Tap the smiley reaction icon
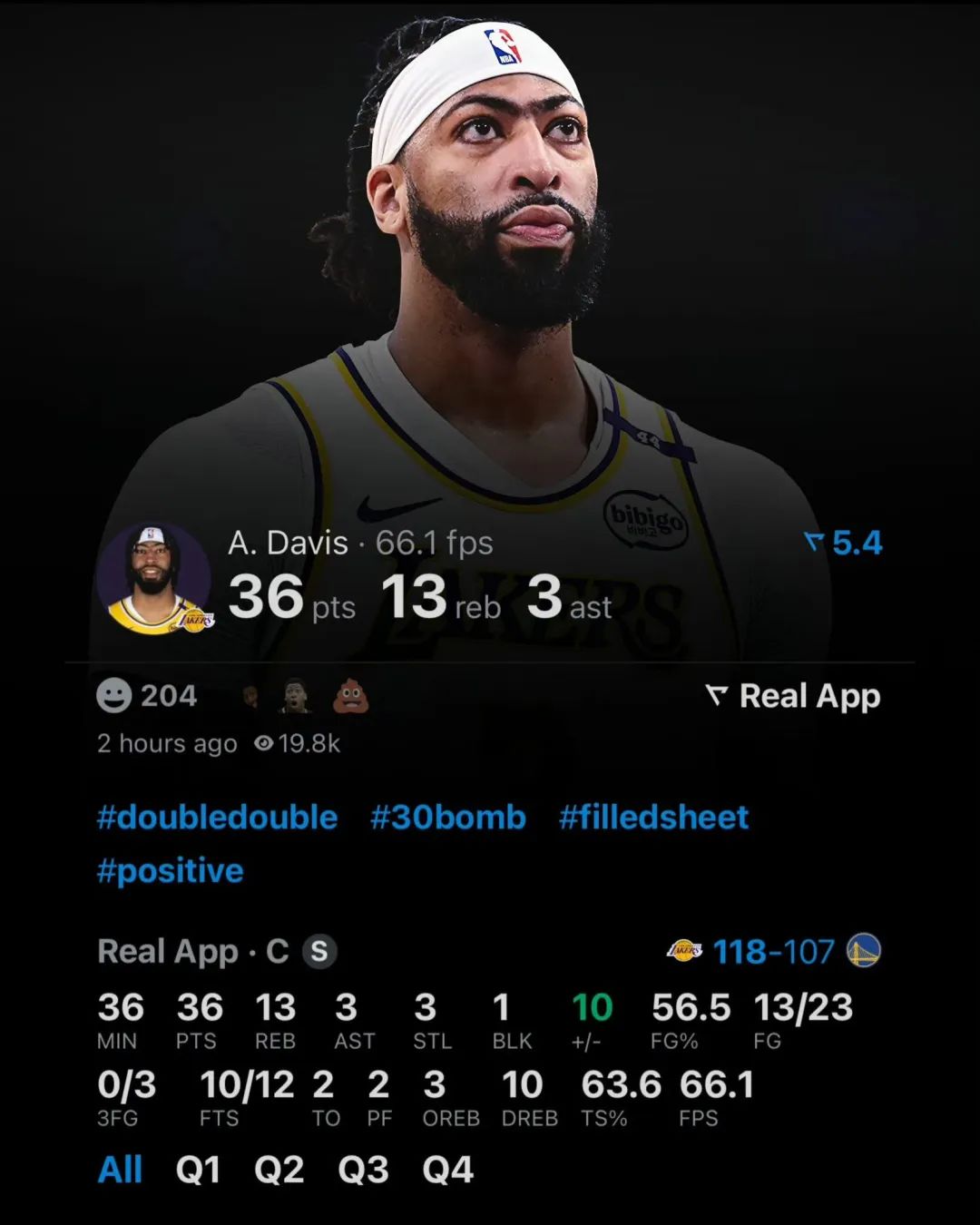The width and height of the screenshot is (980, 1225). 114,696
